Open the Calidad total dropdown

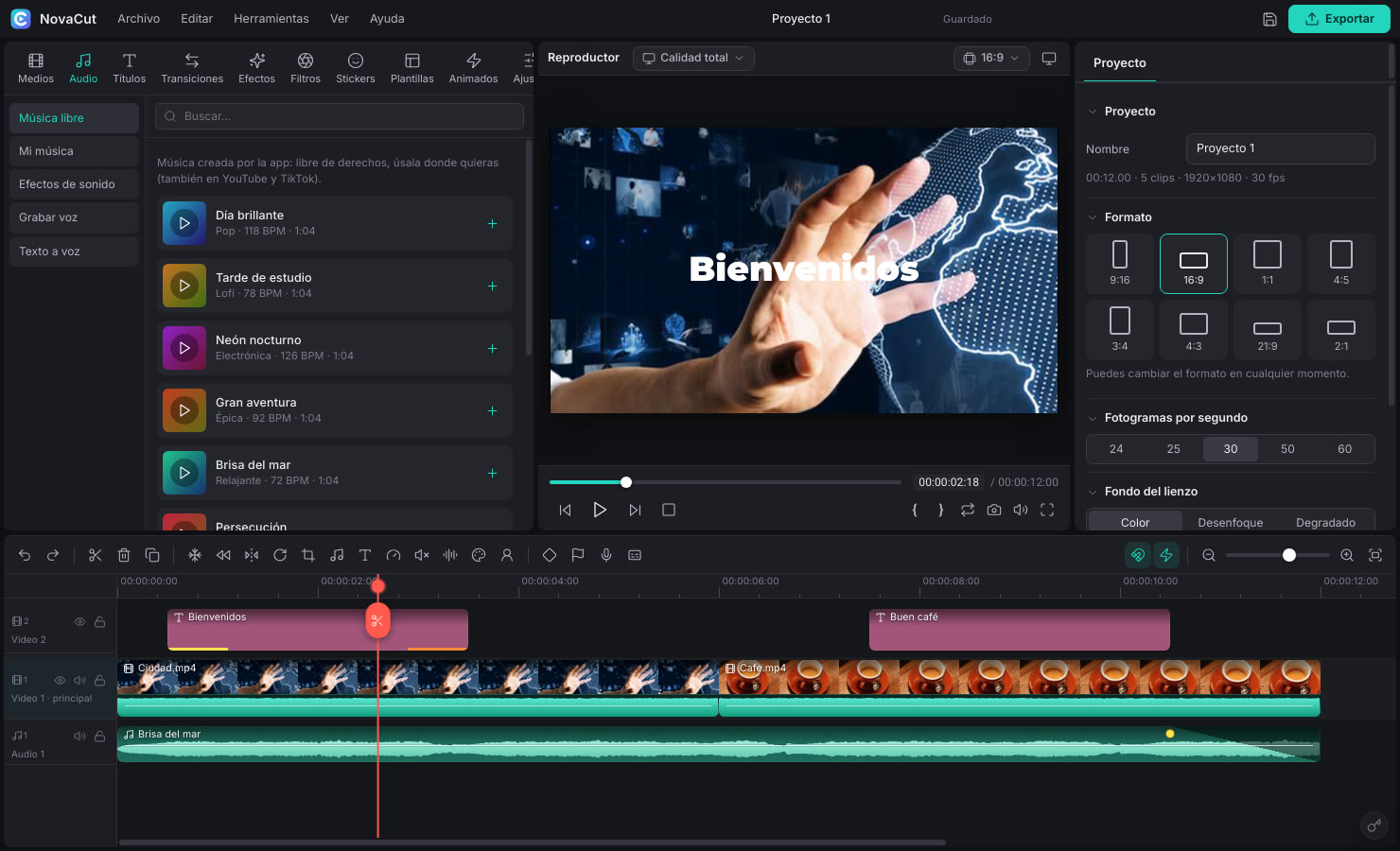(693, 58)
